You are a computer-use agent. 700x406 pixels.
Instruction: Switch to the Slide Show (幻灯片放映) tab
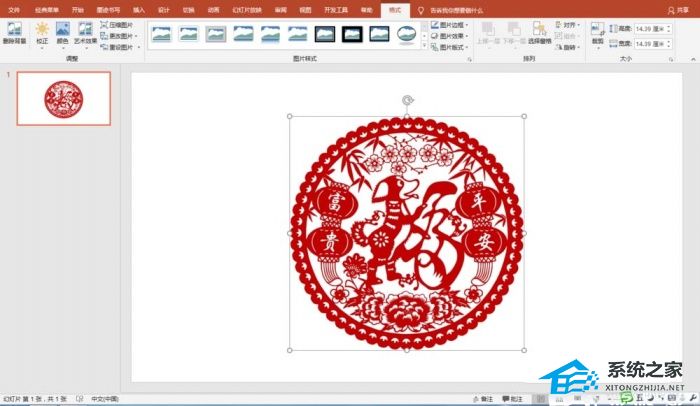pos(247,10)
